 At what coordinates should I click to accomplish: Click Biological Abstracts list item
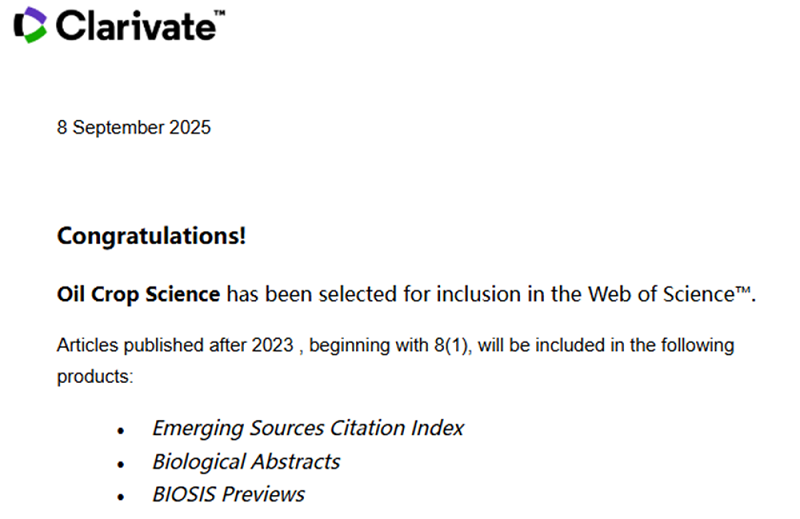(246, 462)
